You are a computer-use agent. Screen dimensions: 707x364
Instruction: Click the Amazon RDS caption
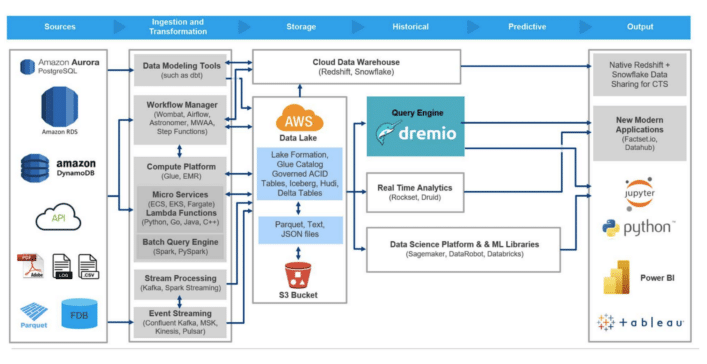tap(60, 132)
